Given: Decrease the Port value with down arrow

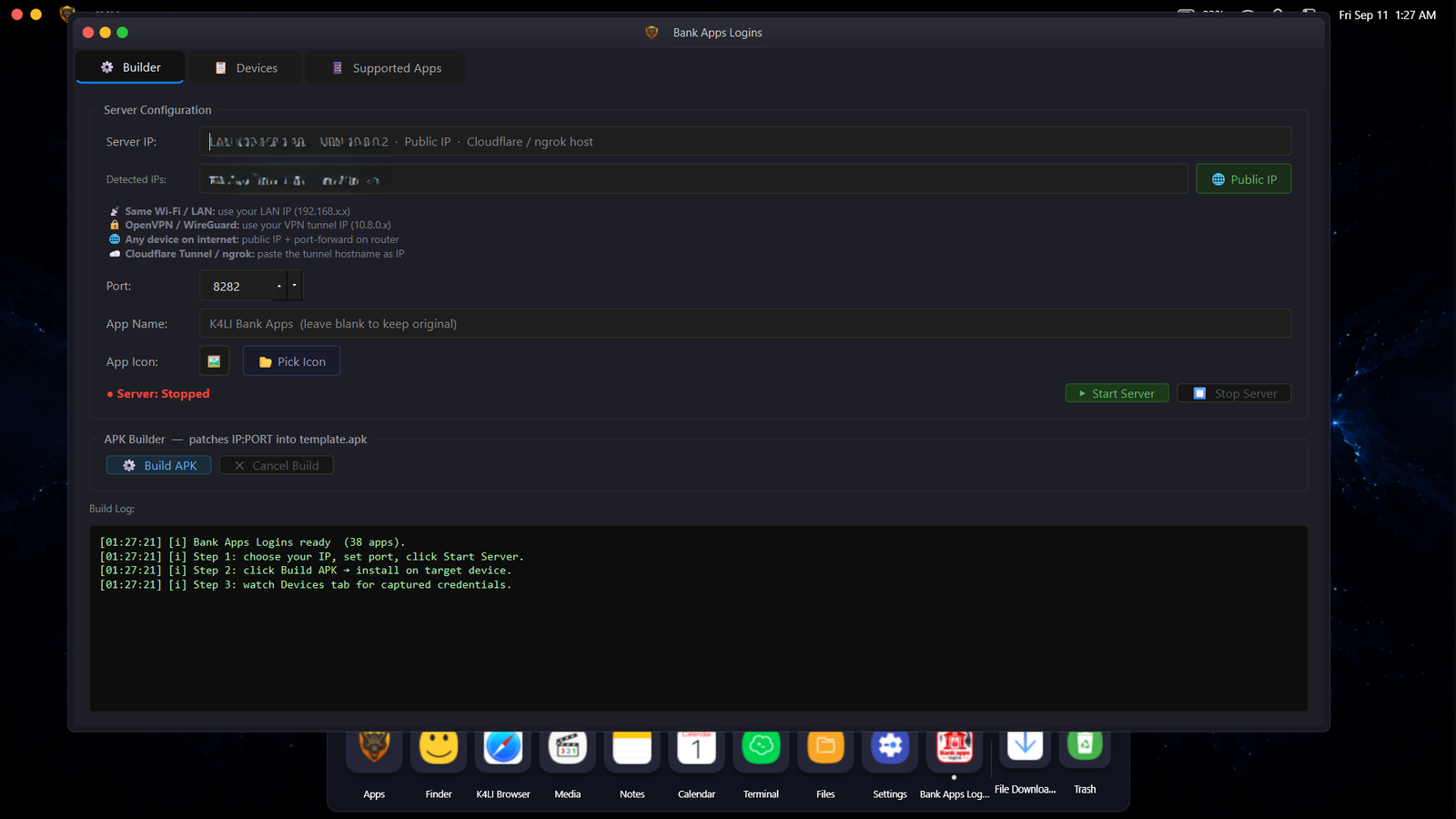Looking at the screenshot, I should click(x=294, y=286).
